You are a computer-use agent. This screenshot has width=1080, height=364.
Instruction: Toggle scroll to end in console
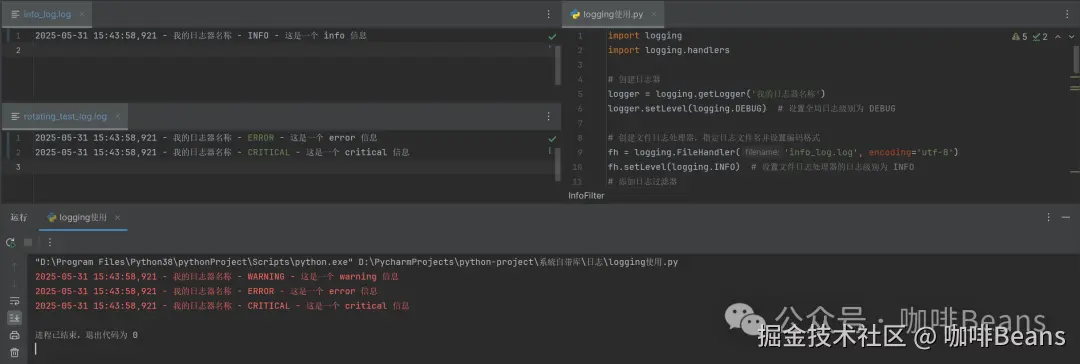(14, 318)
